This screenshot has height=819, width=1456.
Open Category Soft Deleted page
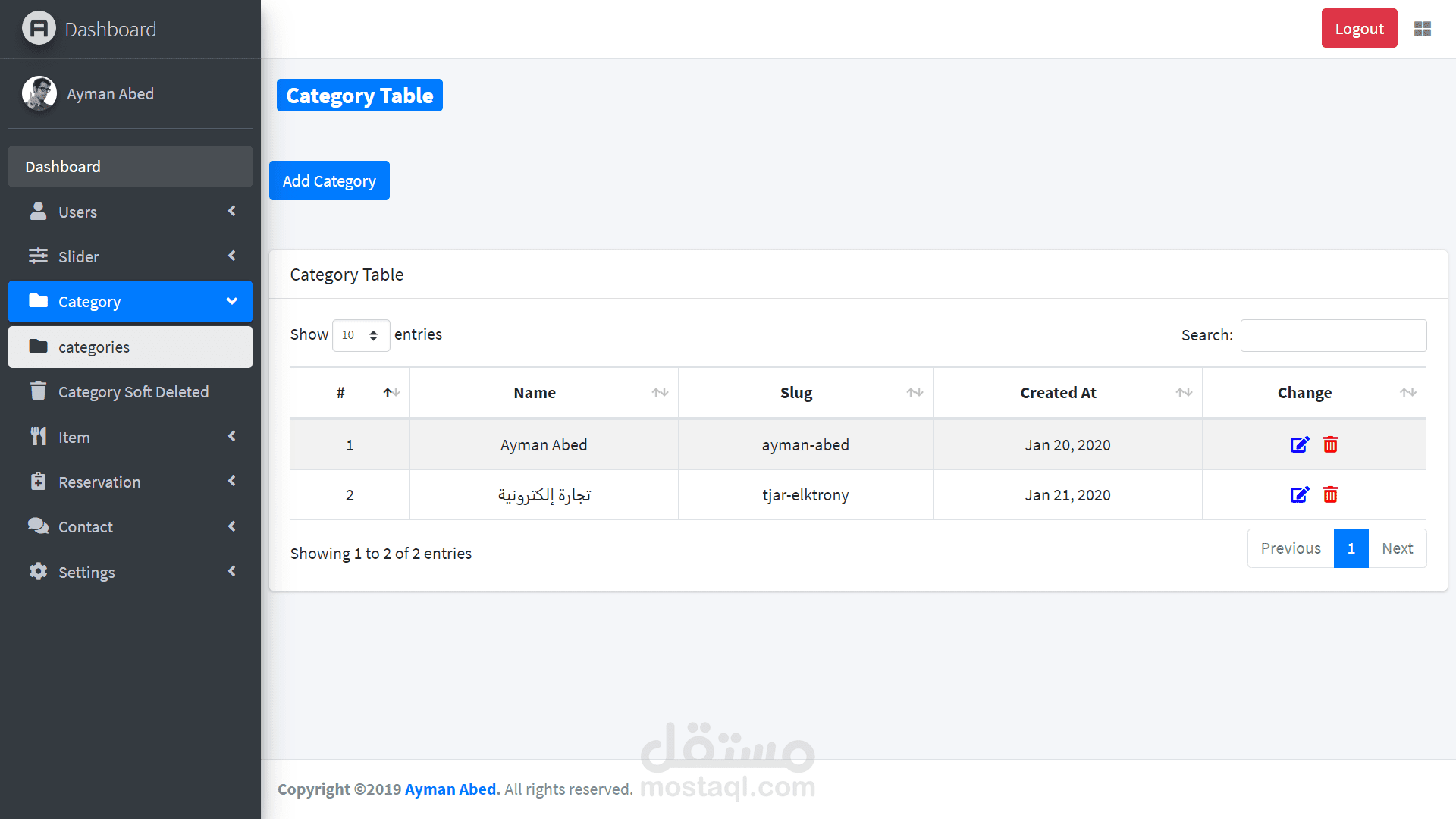133,392
